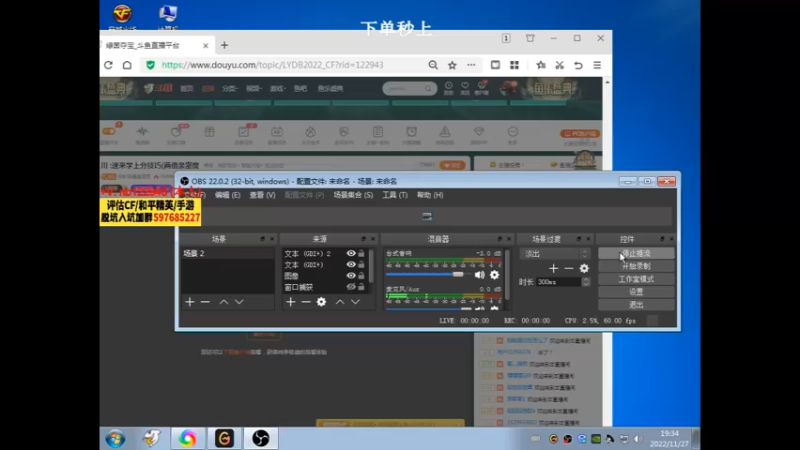The width and height of the screenshot is (800, 450).
Task: Open OBS 设置 settings button
Action: (636, 292)
